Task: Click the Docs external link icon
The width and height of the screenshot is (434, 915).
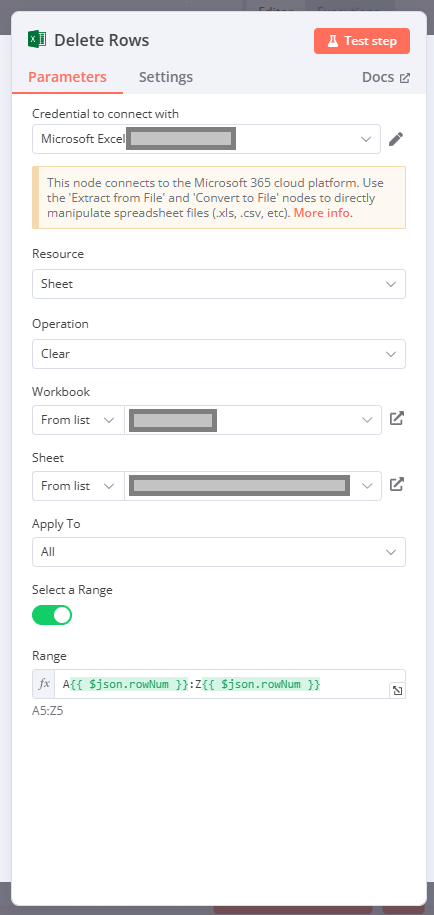Action: click(x=404, y=78)
